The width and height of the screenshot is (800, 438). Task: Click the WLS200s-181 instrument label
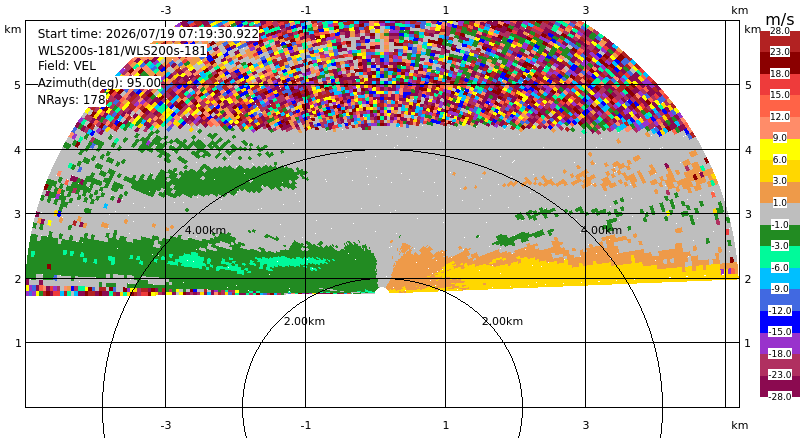[x=122, y=51]
